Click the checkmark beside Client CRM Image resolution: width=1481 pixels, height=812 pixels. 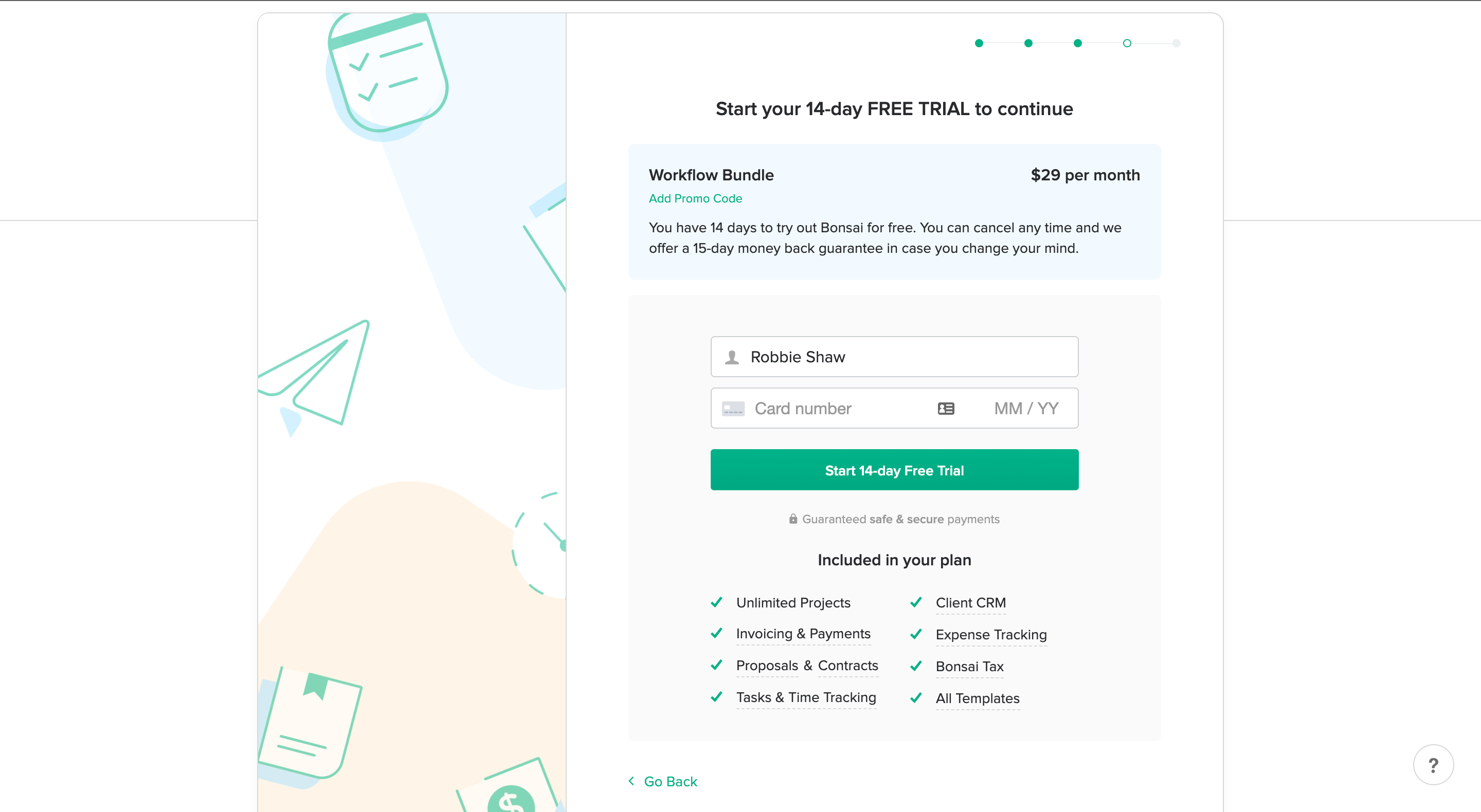click(916, 602)
